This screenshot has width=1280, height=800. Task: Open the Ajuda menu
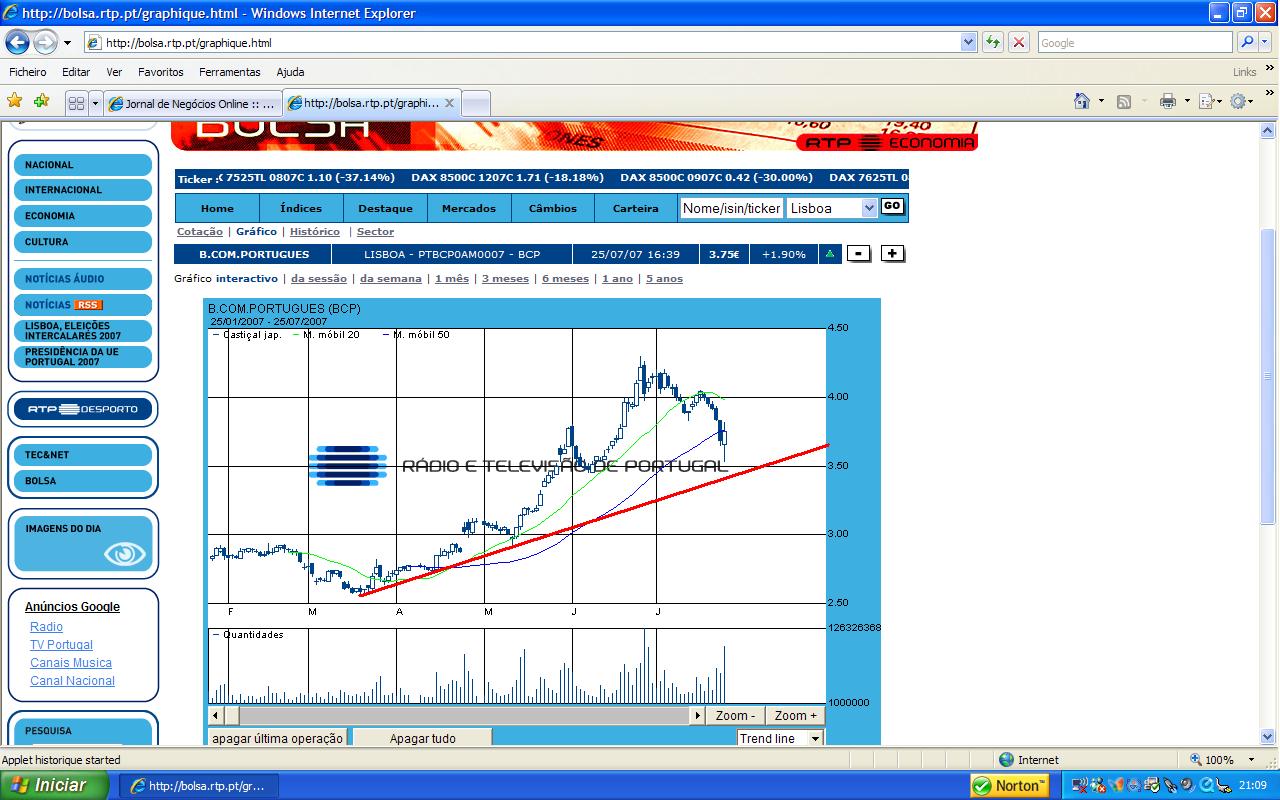tap(290, 72)
